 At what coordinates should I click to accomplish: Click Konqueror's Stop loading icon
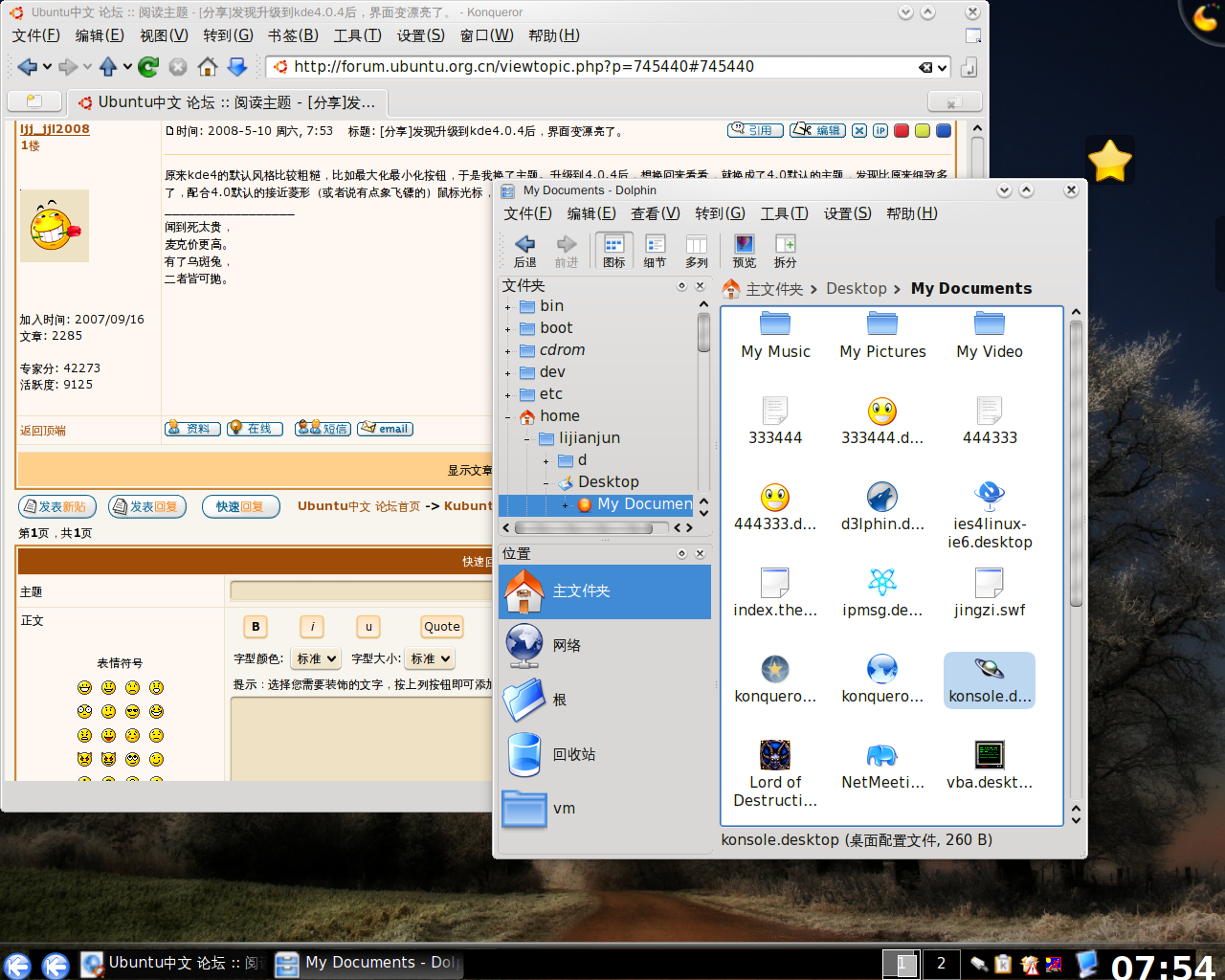(177, 67)
